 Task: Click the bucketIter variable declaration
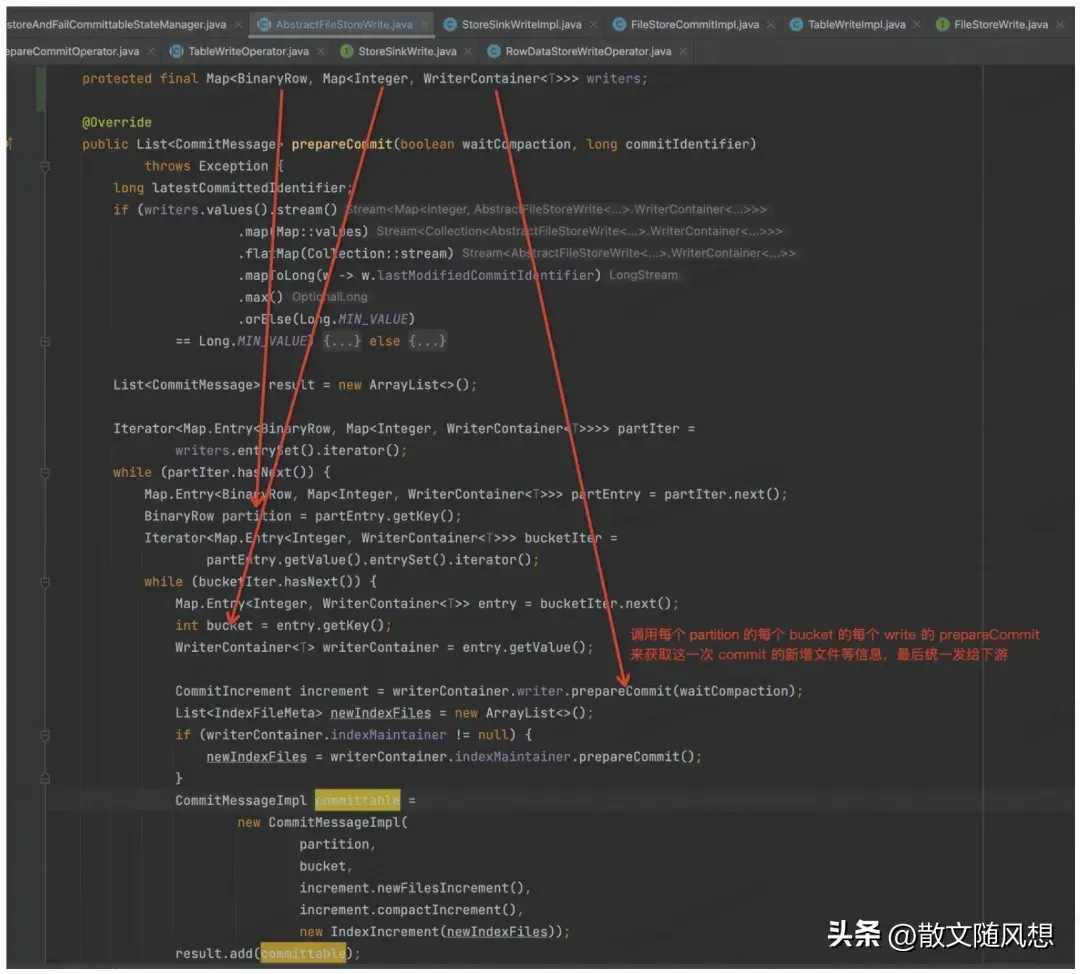click(563, 539)
